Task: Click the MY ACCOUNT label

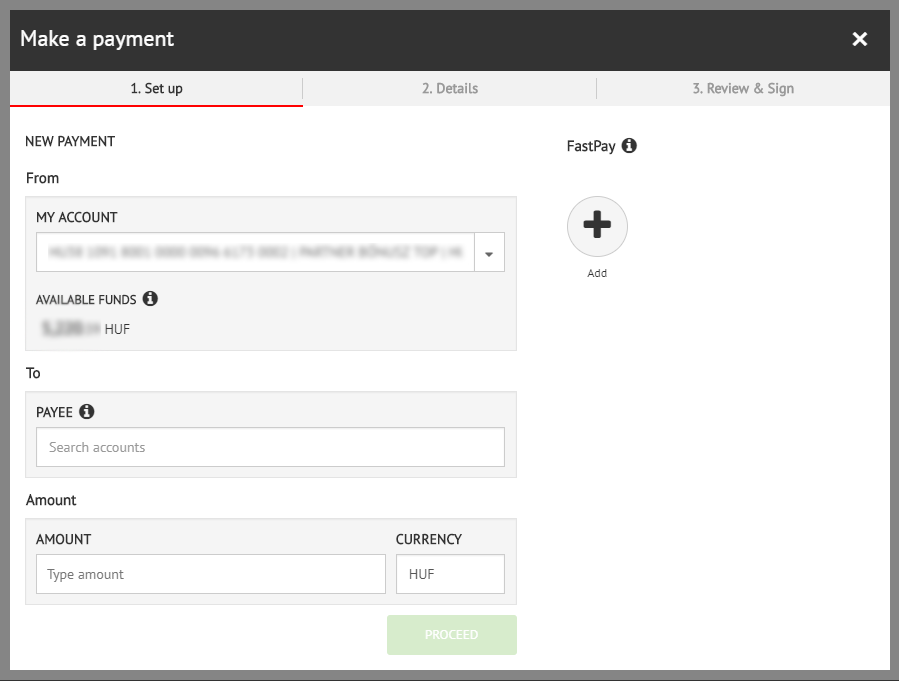Action: tap(77, 217)
